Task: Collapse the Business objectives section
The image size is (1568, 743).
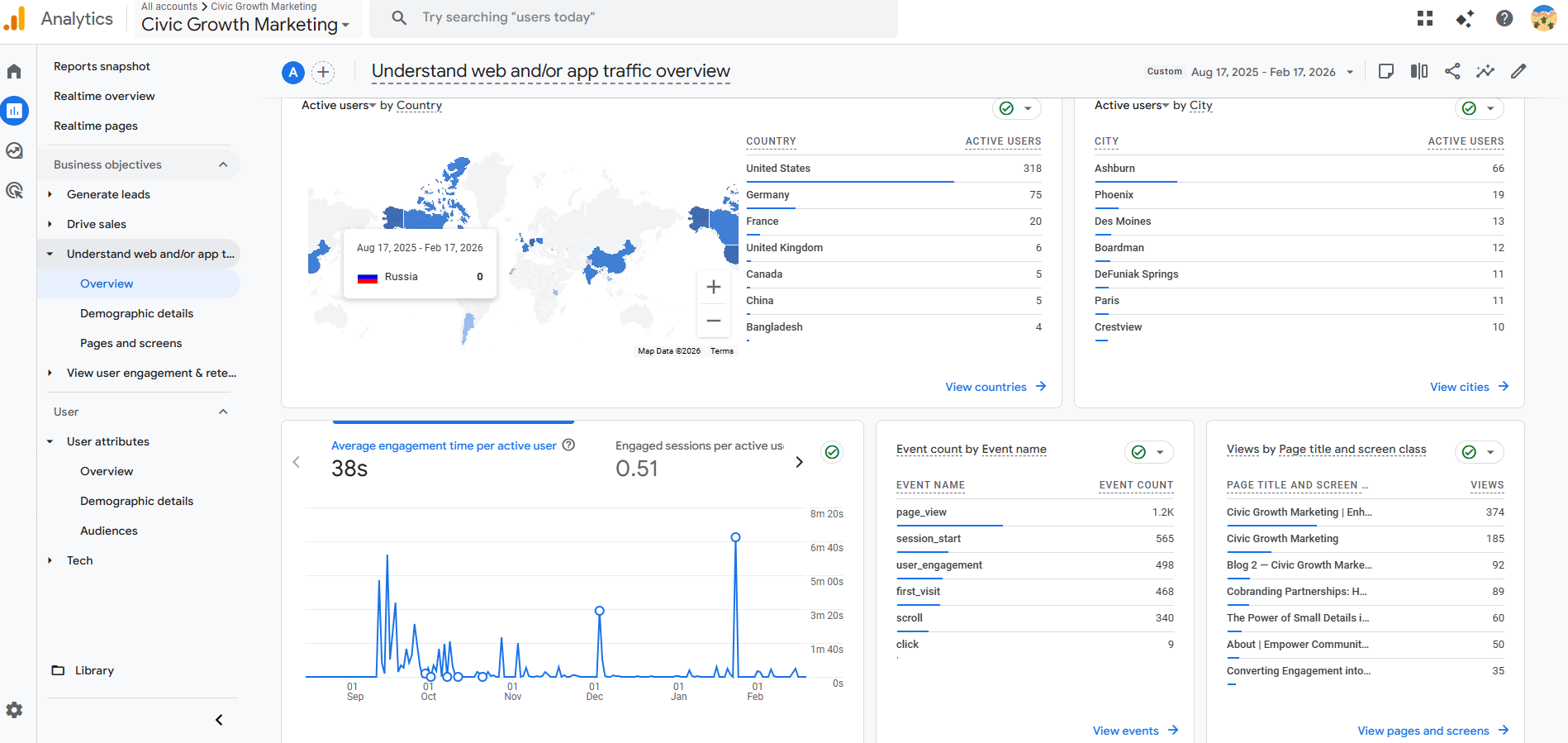Action: click(x=223, y=164)
